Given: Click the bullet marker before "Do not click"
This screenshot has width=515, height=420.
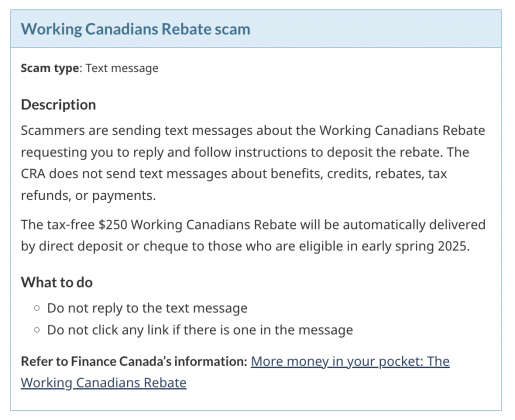Looking at the screenshot, I should click(x=37, y=330).
